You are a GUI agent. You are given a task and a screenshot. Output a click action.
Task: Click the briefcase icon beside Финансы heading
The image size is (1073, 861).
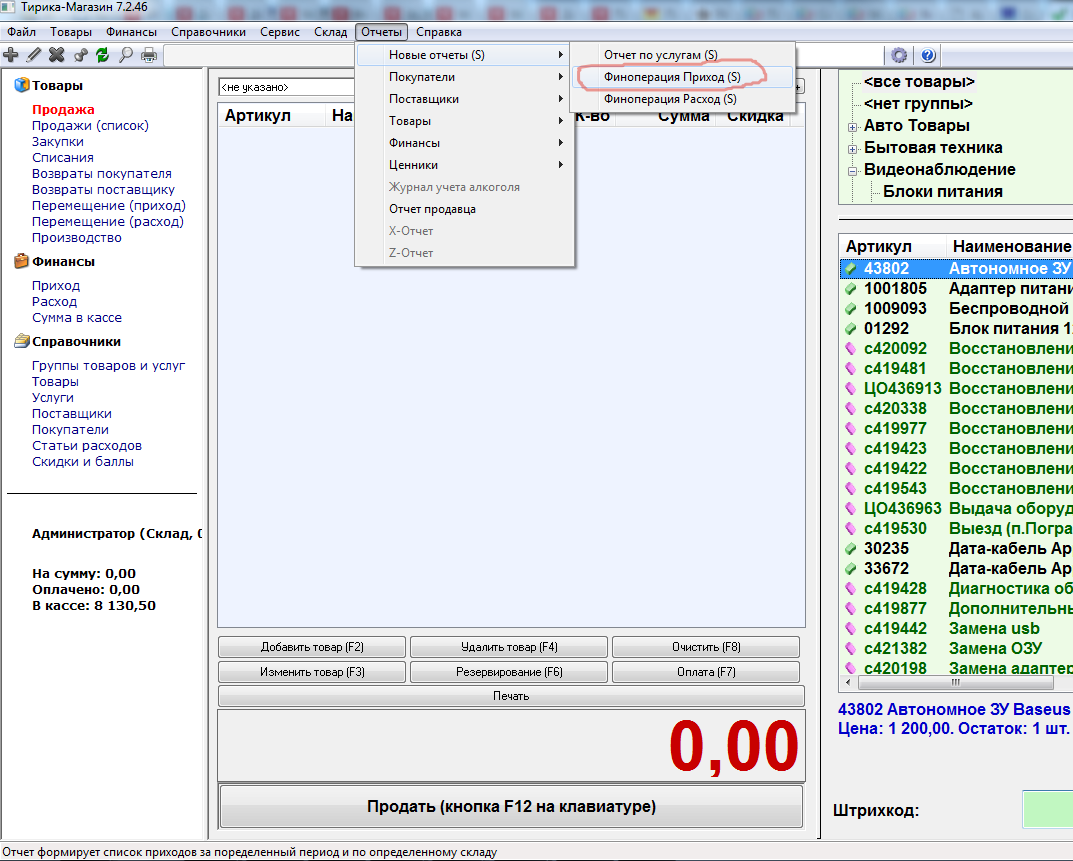(22, 261)
